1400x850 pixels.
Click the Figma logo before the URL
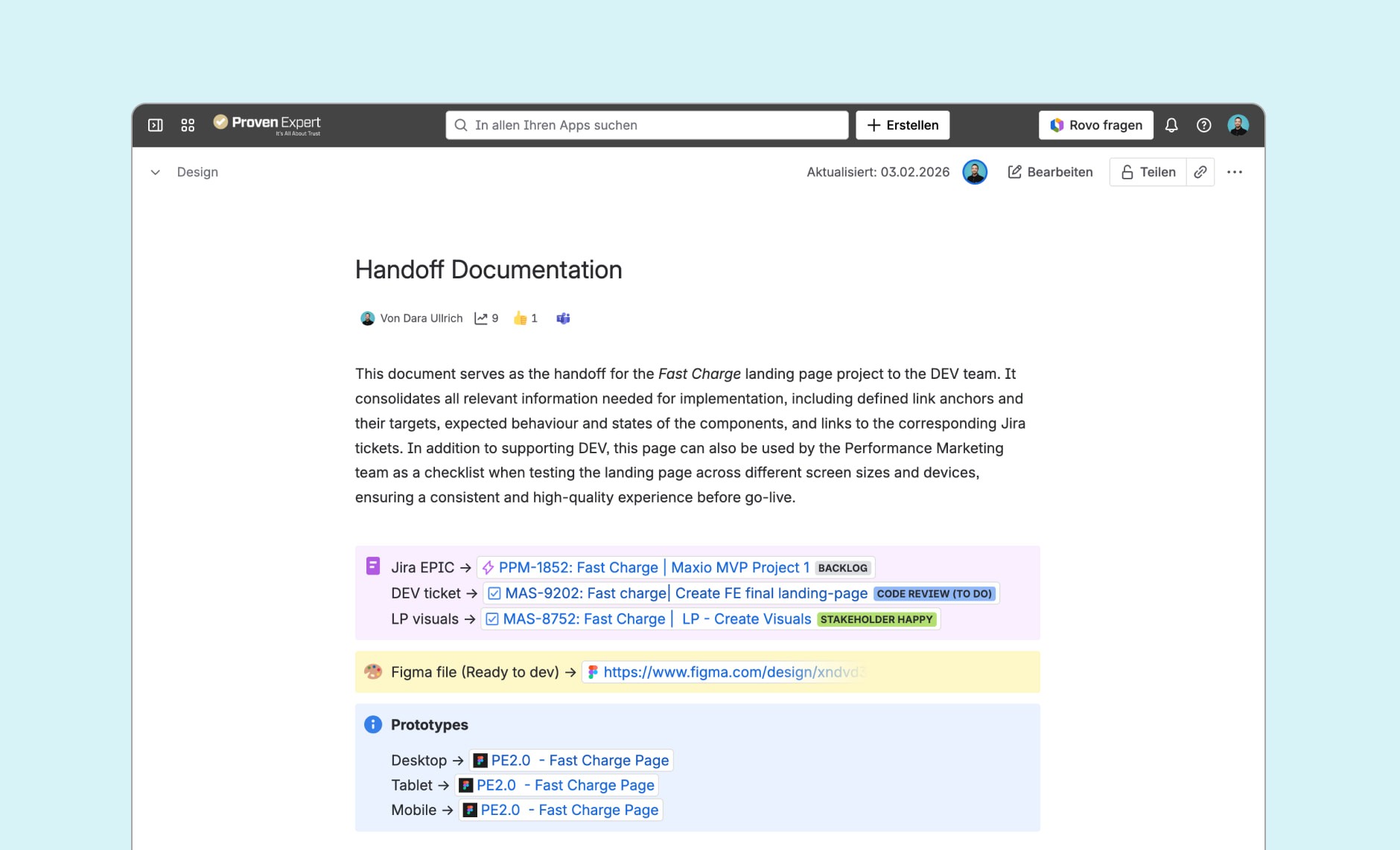click(x=593, y=672)
